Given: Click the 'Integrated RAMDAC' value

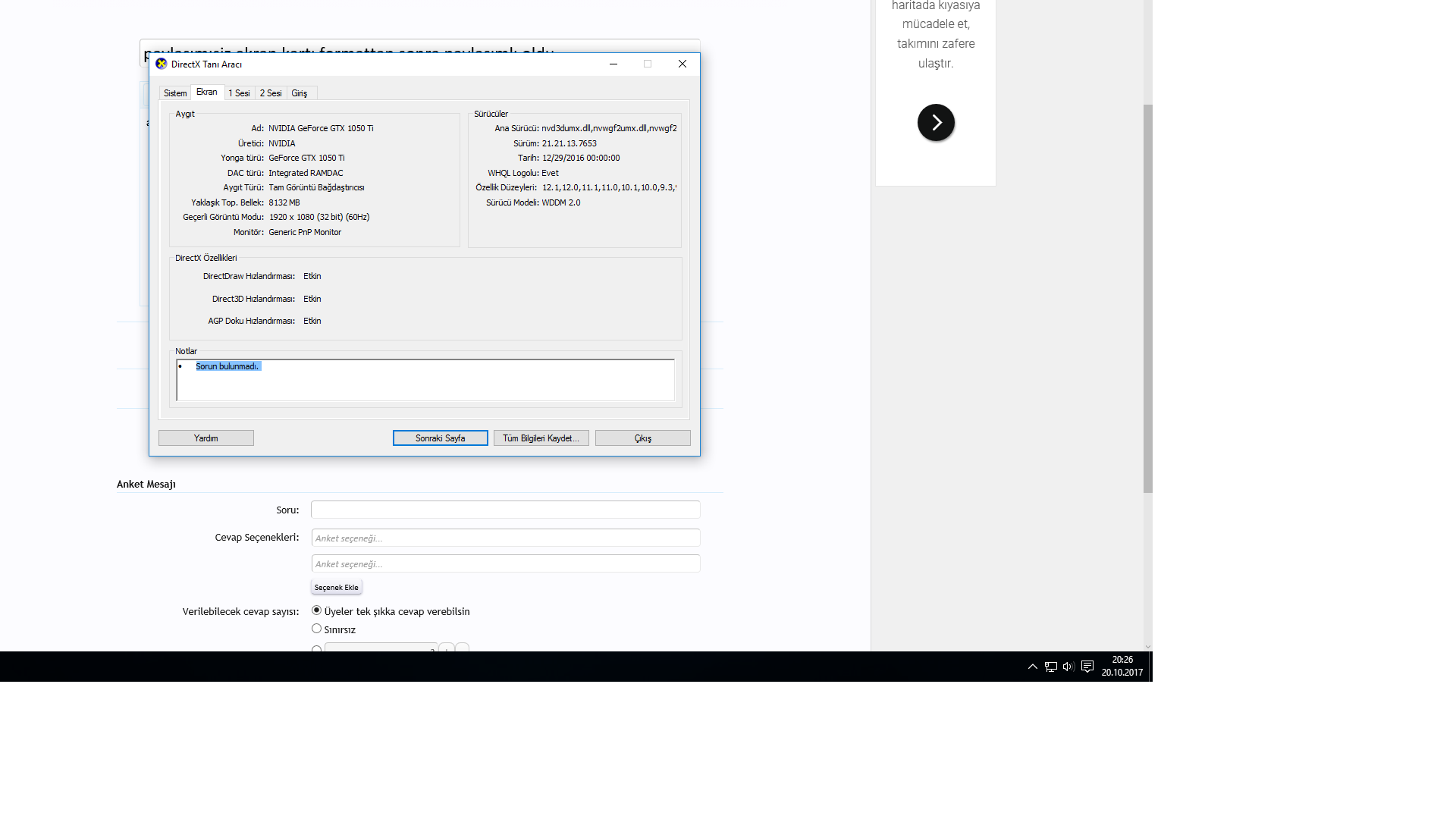Looking at the screenshot, I should (x=306, y=173).
